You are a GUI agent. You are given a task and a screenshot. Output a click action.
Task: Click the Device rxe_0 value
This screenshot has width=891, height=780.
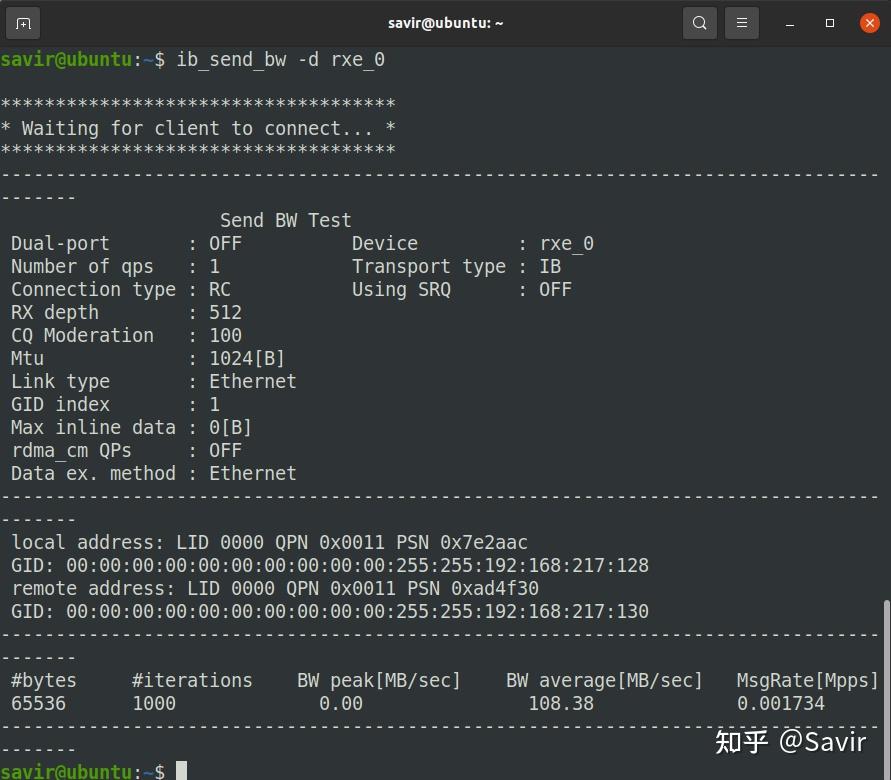click(566, 244)
